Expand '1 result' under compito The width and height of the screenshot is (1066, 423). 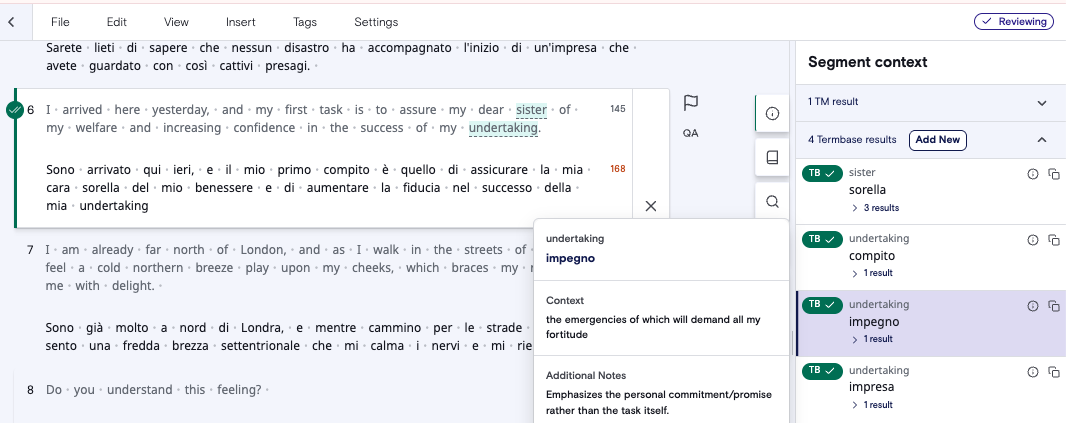(872, 273)
